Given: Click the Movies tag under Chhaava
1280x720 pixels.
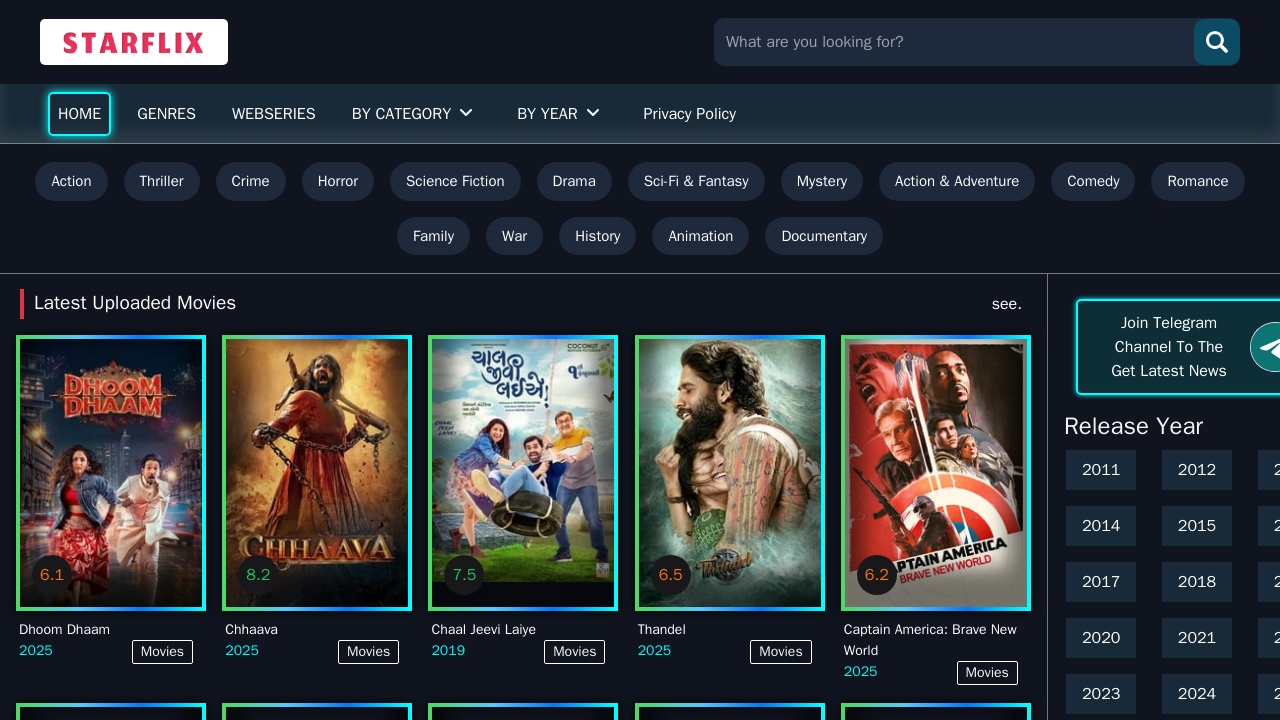Looking at the screenshot, I should pyautogui.click(x=368, y=652).
